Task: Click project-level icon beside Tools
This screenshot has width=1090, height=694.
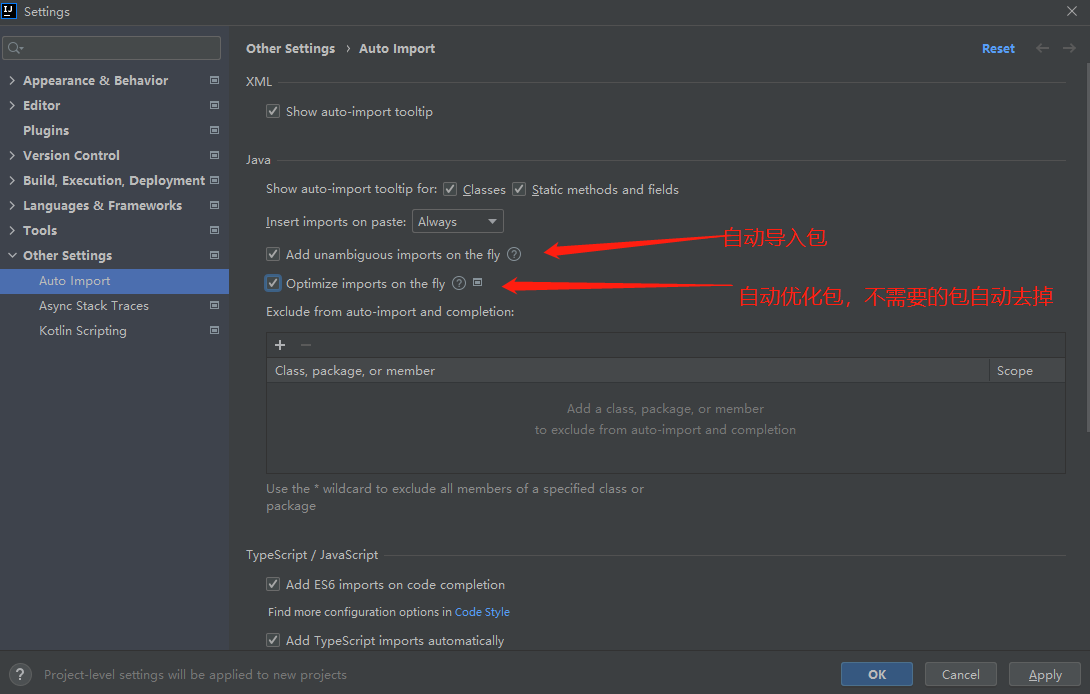Action: click(x=214, y=231)
